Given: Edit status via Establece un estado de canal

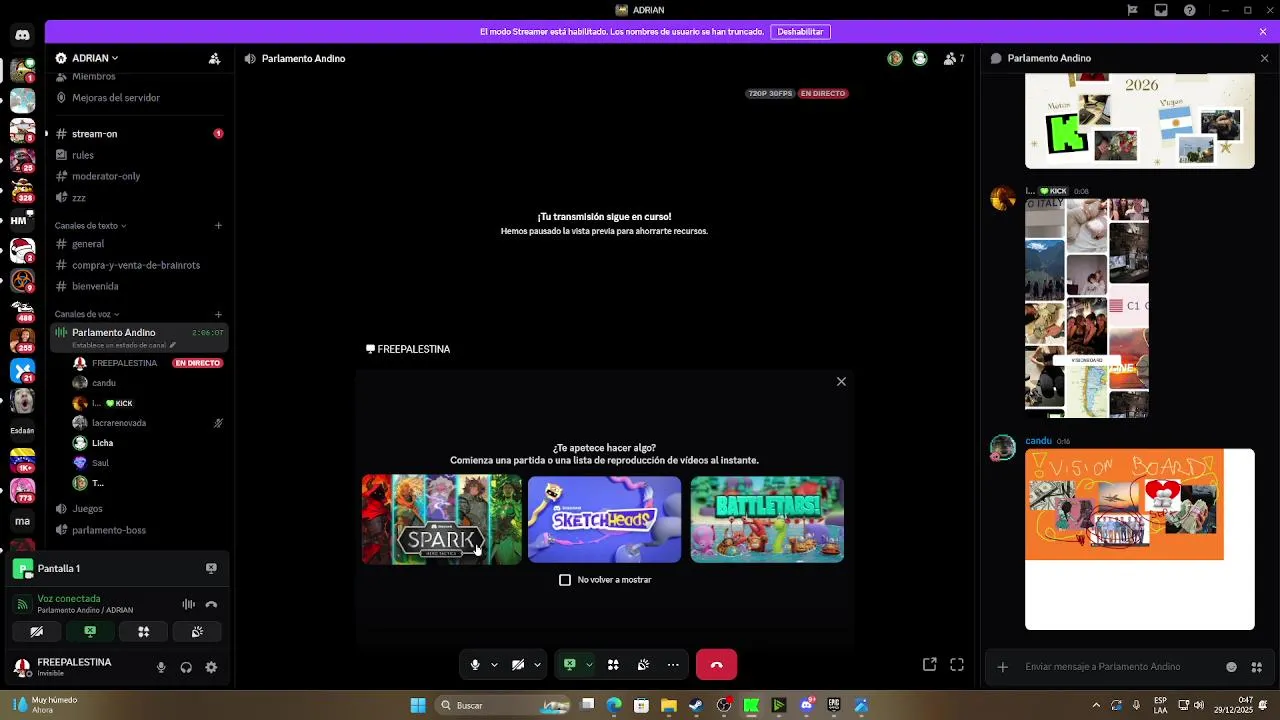Looking at the screenshot, I should click(x=122, y=345).
